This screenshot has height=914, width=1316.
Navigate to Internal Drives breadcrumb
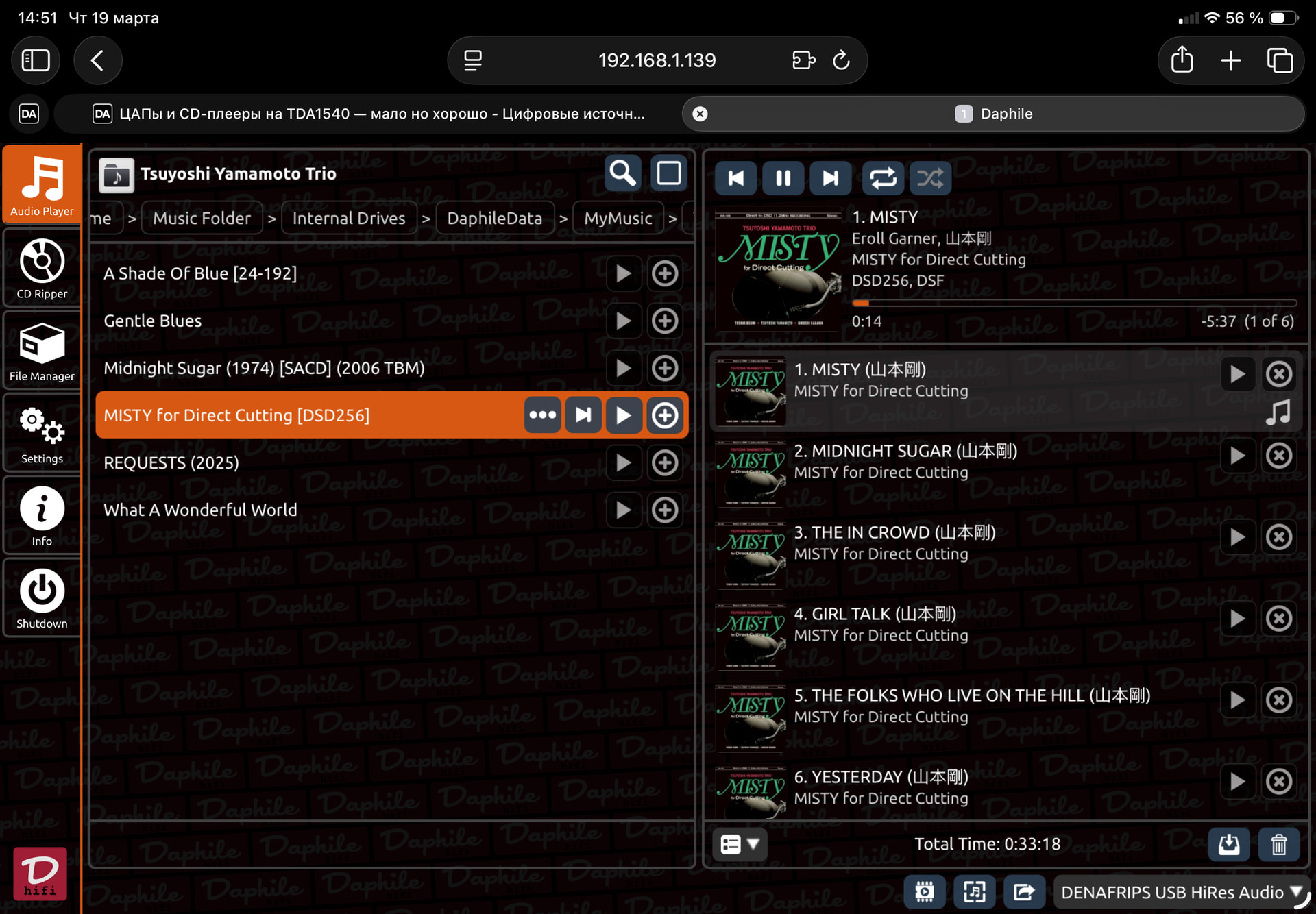tap(348, 219)
